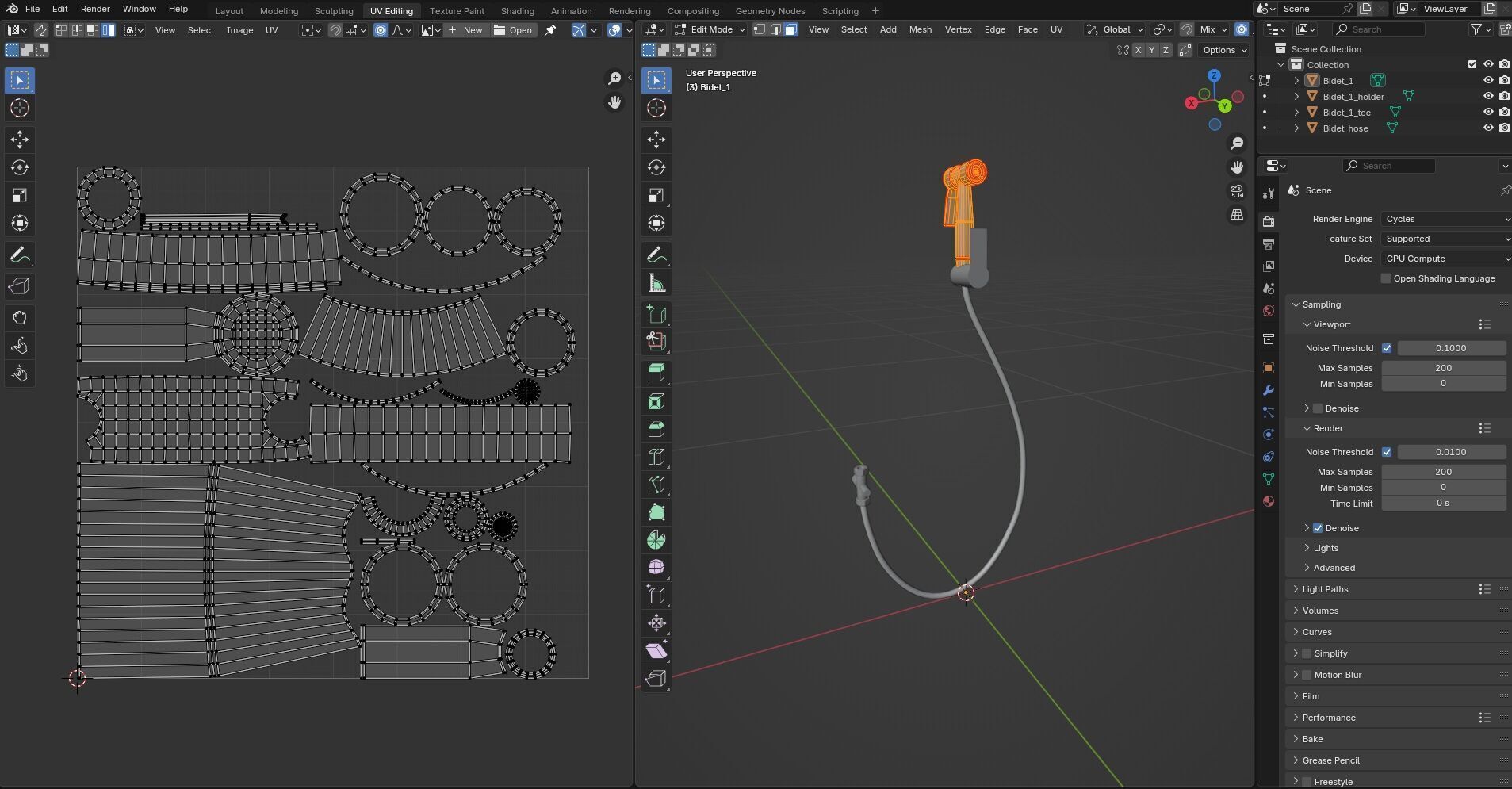Choose the Edge Slide tool
The image size is (1512, 789).
click(x=656, y=596)
